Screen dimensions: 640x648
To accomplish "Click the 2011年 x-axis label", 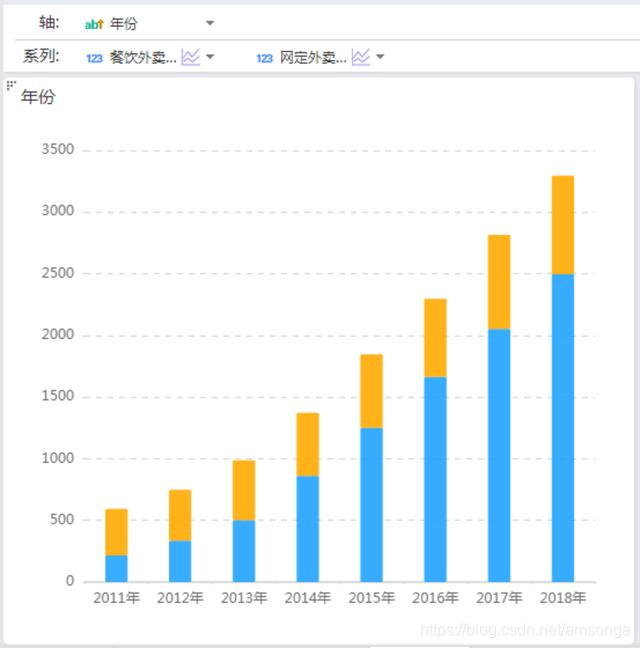I will coord(117,598).
